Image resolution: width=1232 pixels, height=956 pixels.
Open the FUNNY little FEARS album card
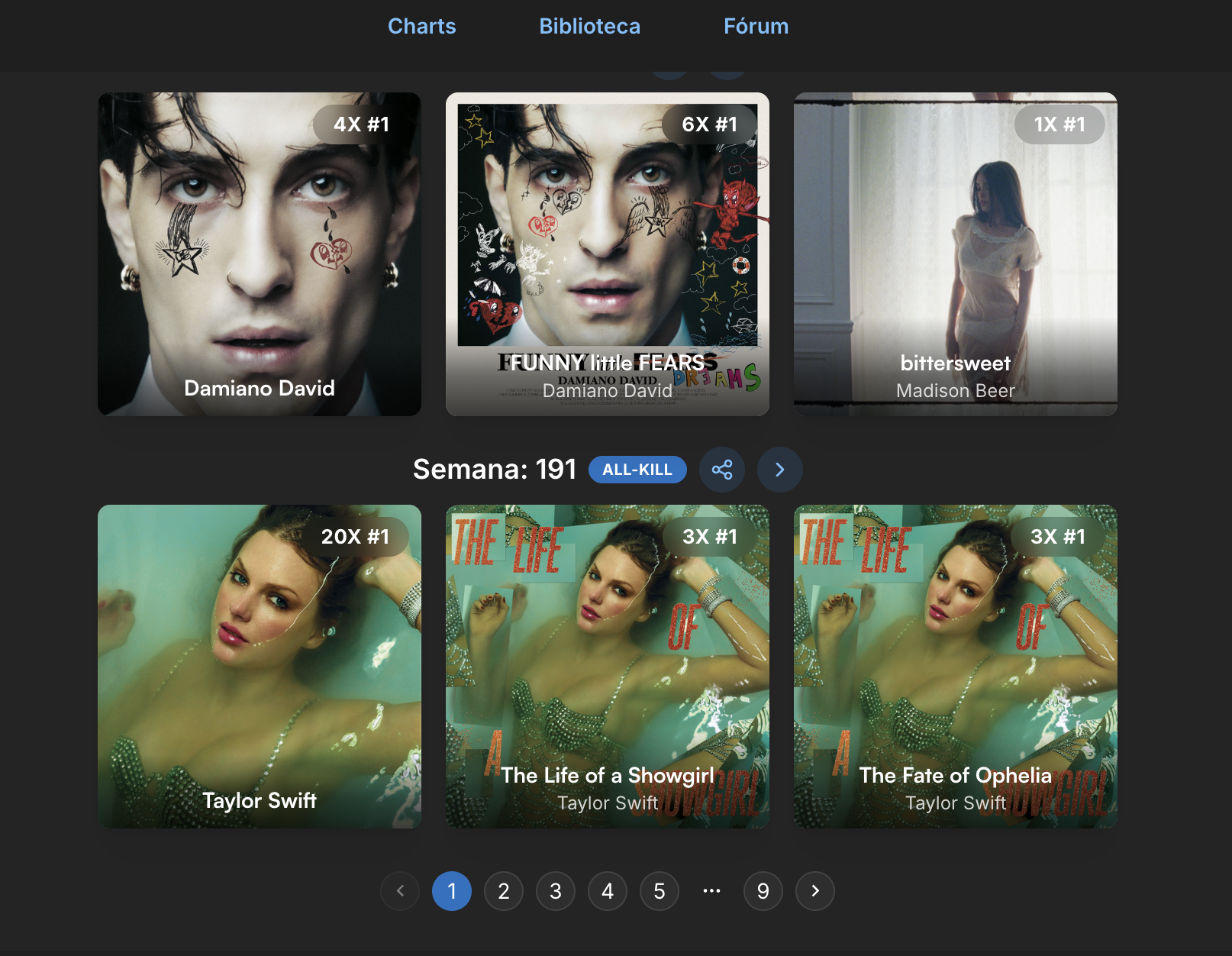coord(608,254)
